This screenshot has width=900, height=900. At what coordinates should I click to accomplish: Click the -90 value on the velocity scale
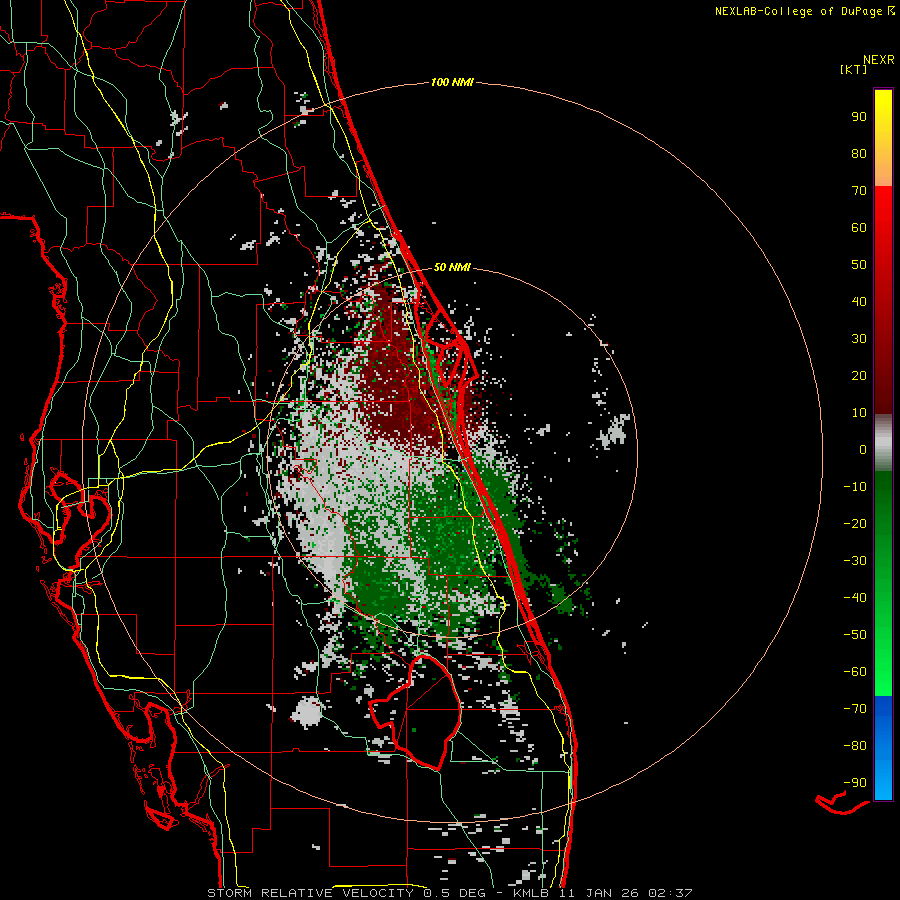pos(855,782)
